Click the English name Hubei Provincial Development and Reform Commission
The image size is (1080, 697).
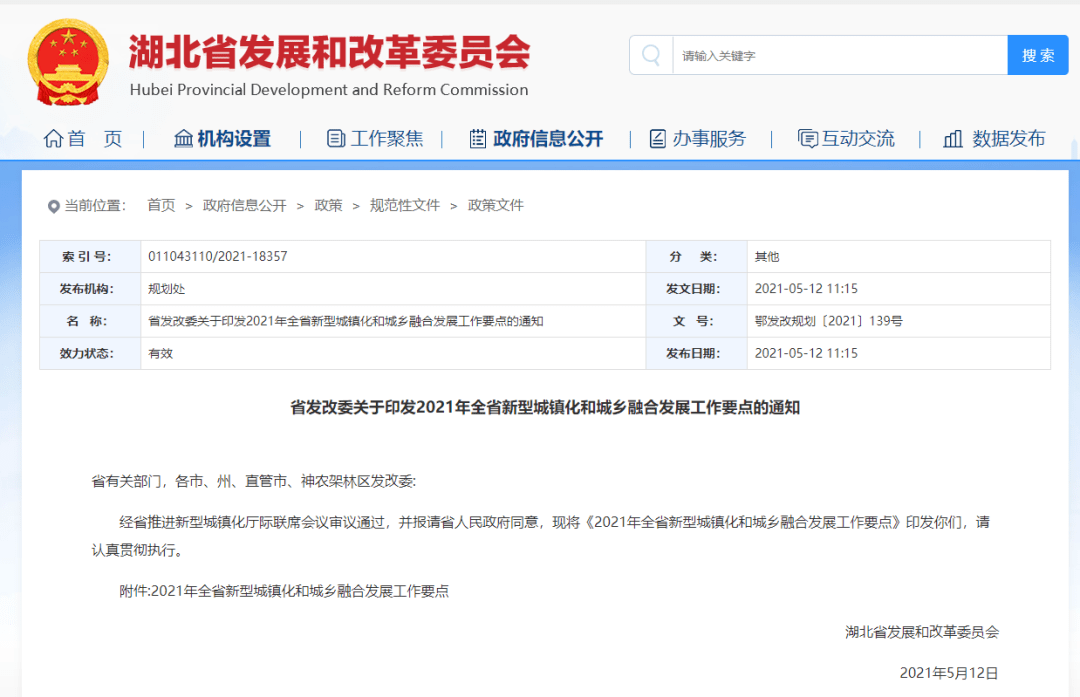tap(329, 90)
